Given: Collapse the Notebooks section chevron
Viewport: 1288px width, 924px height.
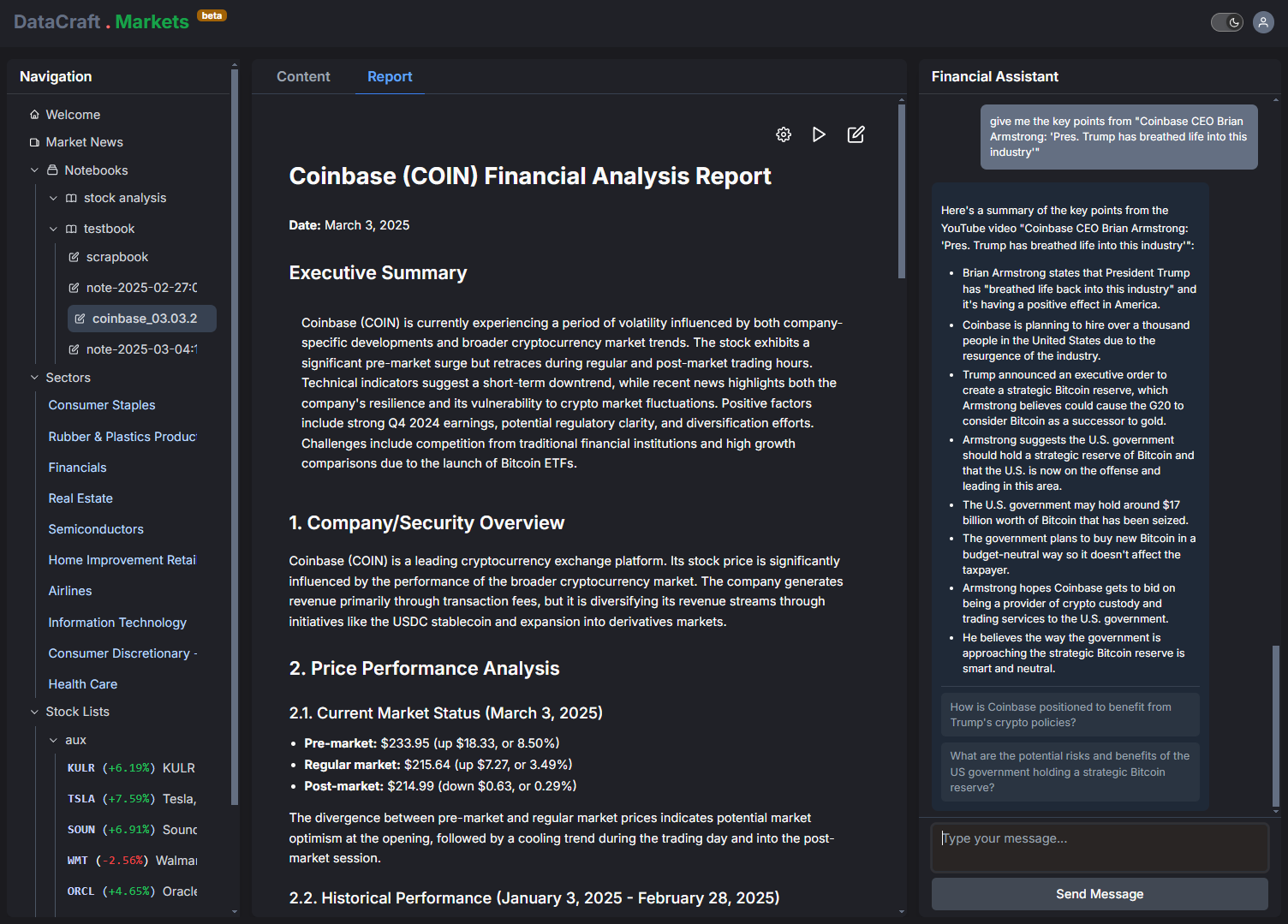Looking at the screenshot, I should 34,170.
